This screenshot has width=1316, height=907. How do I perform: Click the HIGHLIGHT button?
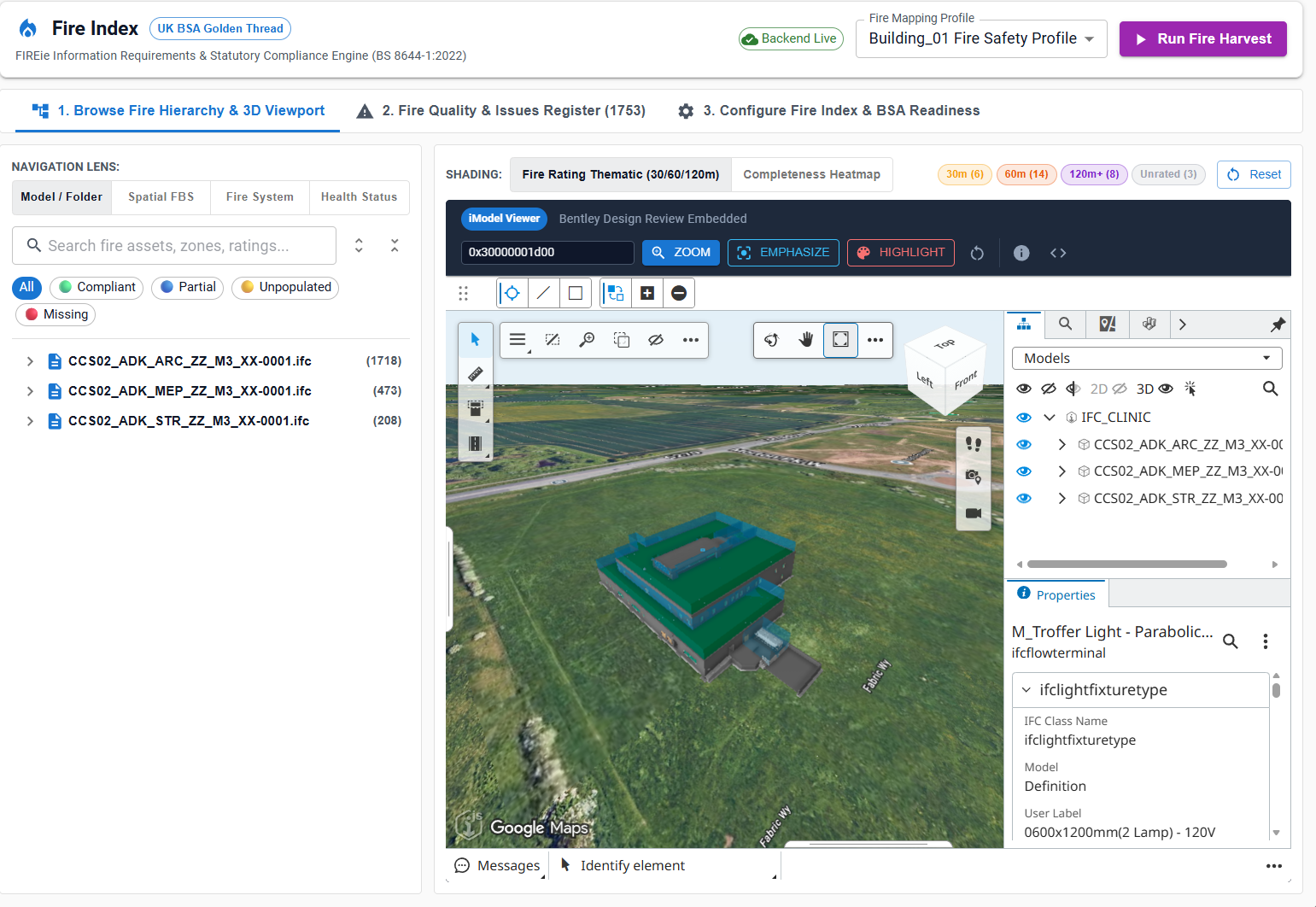point(901,253)
